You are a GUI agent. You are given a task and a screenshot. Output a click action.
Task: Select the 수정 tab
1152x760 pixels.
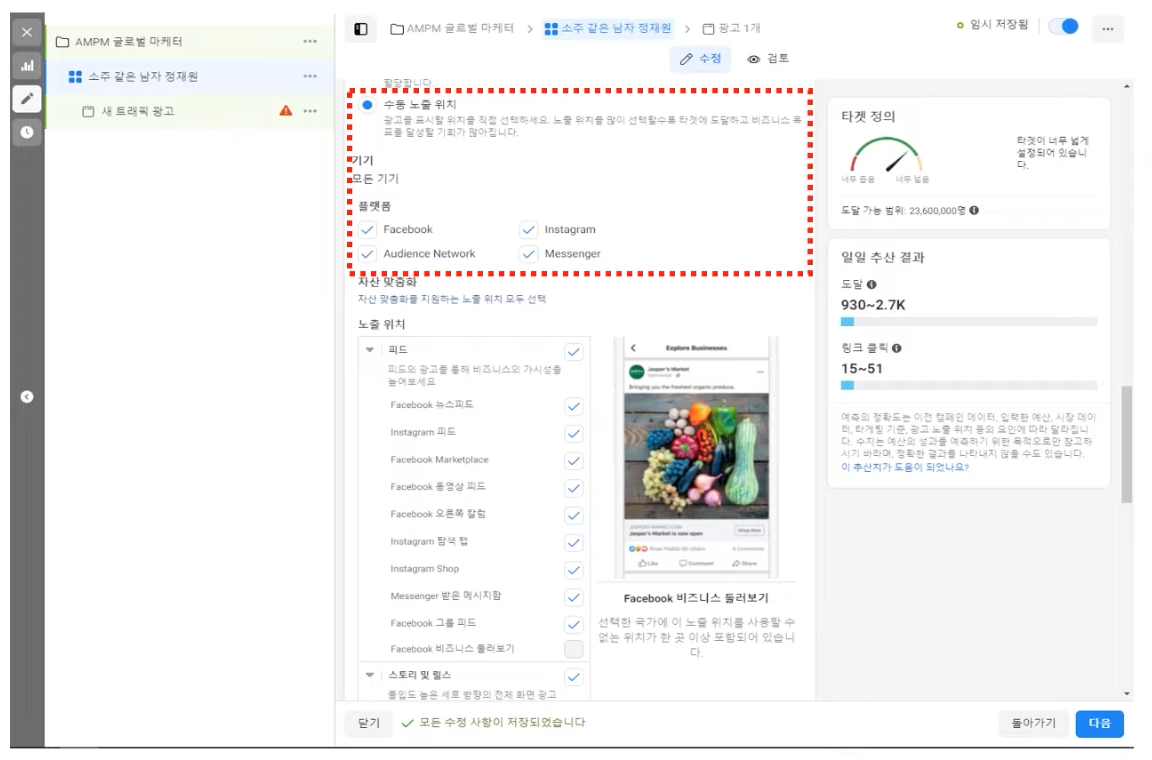(x=700, y=60)
